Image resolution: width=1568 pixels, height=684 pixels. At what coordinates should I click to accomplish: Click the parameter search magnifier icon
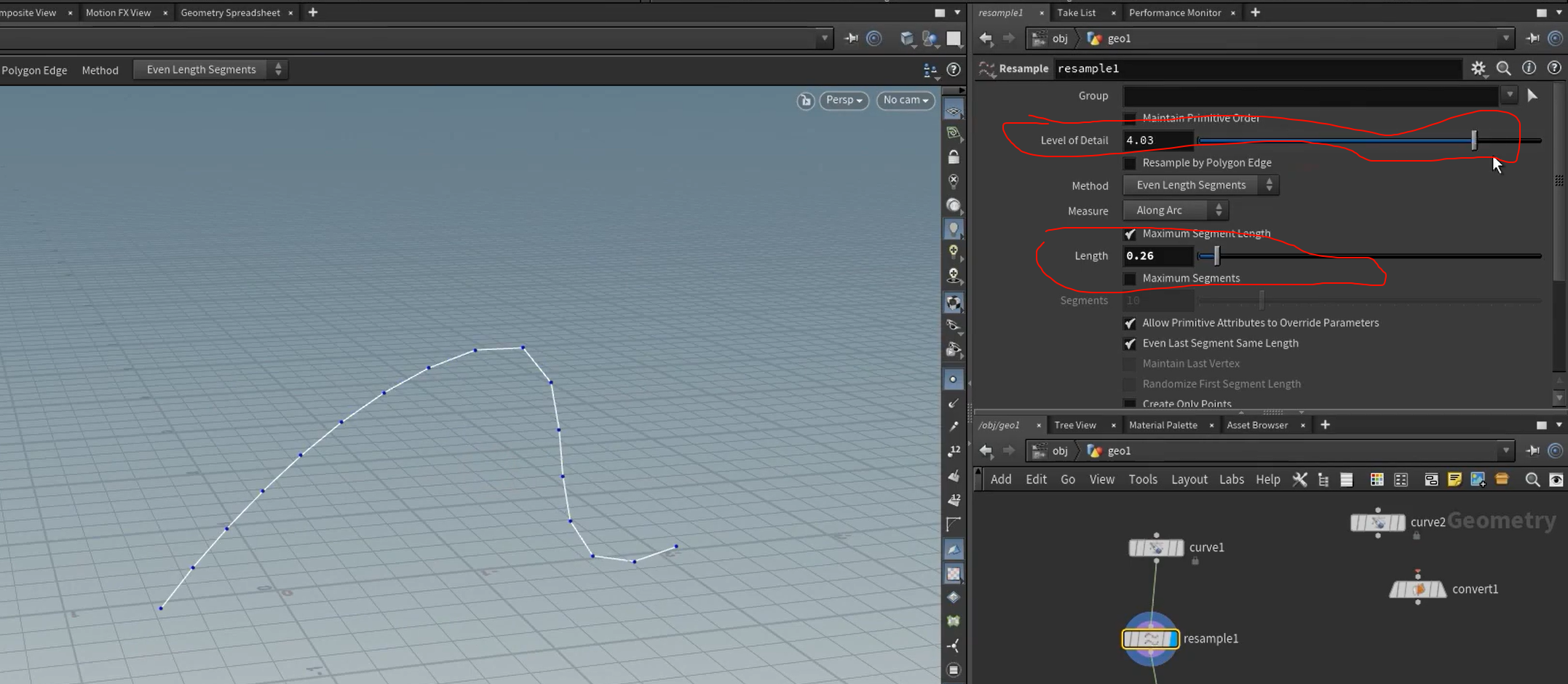(1503, 68)
